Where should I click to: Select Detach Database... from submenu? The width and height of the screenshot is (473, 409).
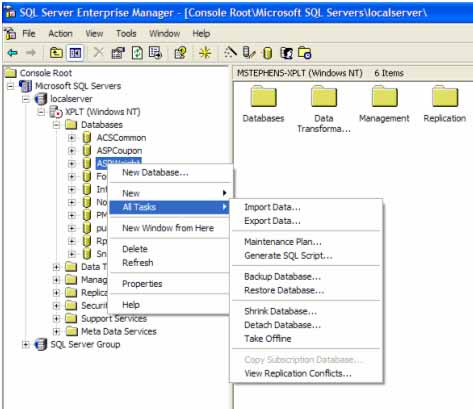[x=306, y=325]
